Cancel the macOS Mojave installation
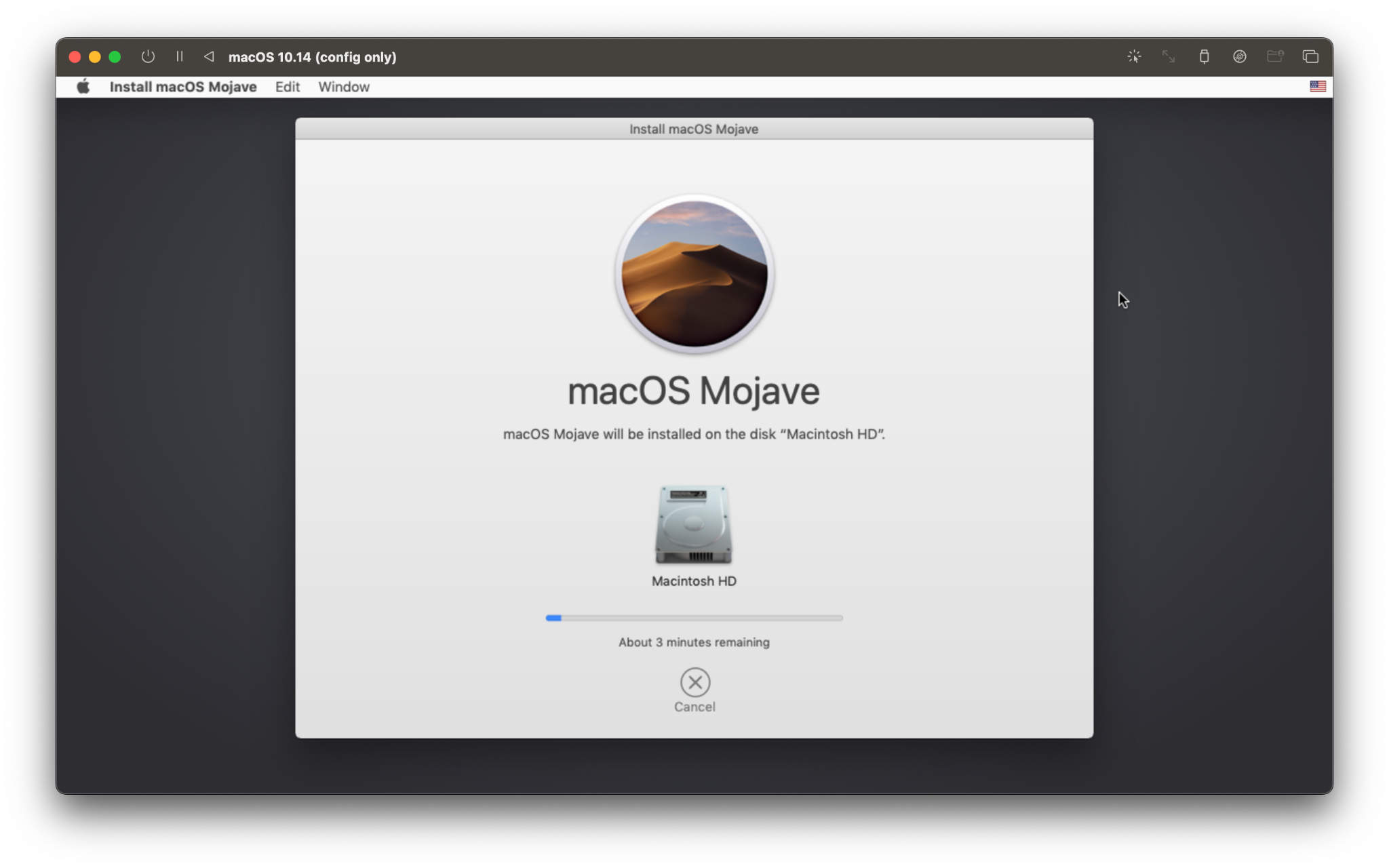Image resolution: width=1389 pixels, height=868 pixels. tap(694, 706)
